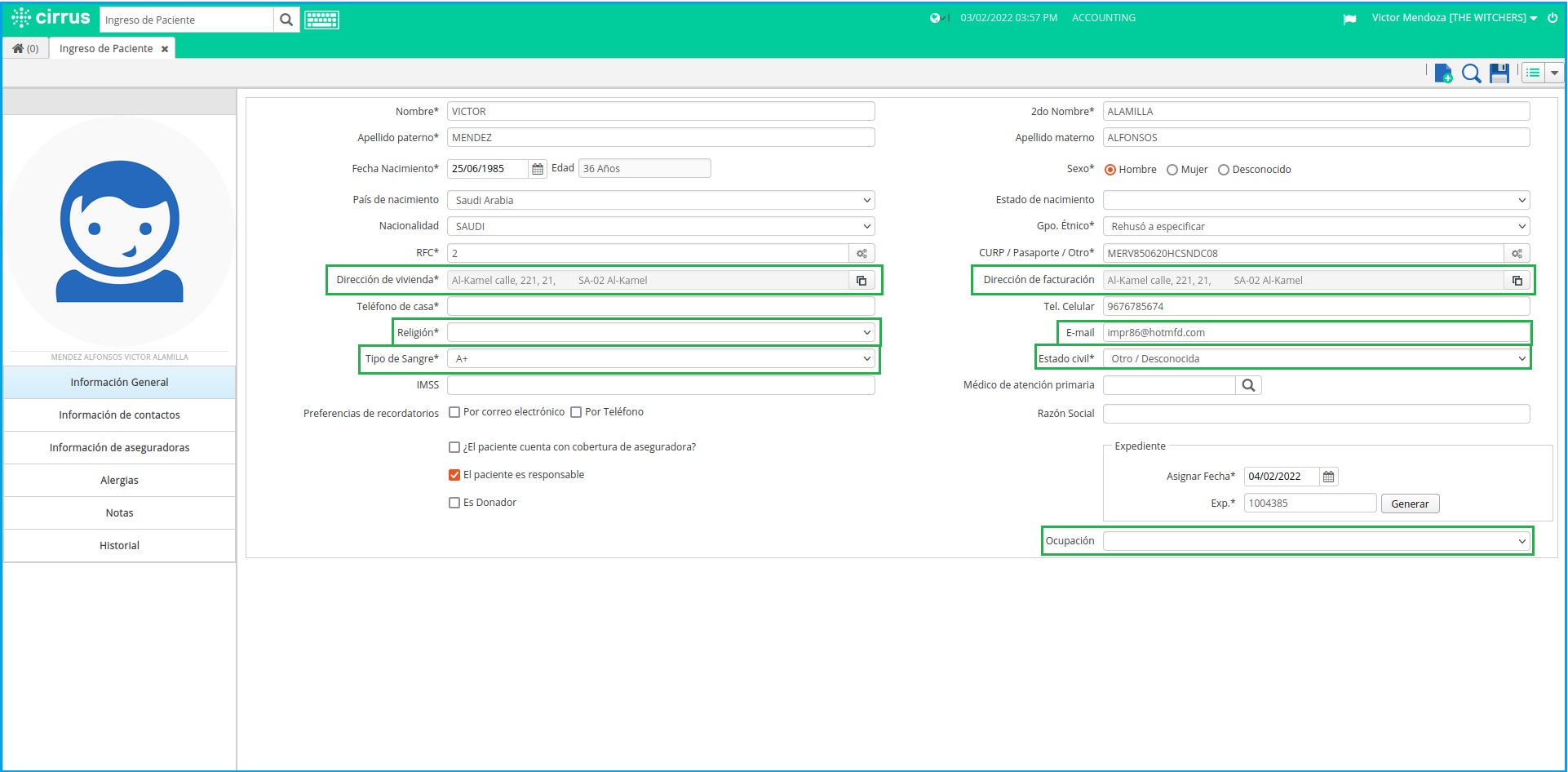Screen dimensions: 1568x772
Task: Save the patient record with floppy icon
Action: [1499, 73]
